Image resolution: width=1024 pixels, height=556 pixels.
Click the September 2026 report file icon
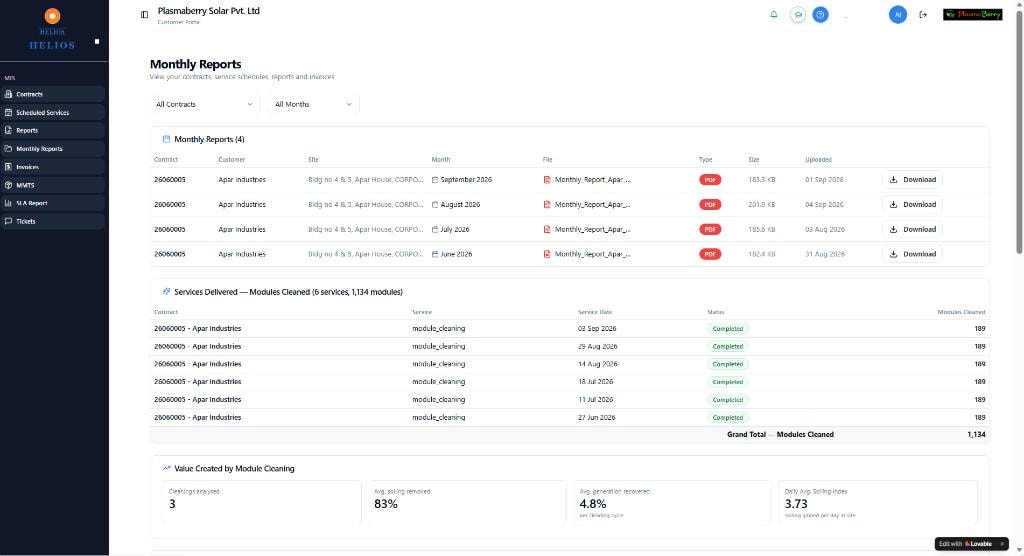pos(547,180)
